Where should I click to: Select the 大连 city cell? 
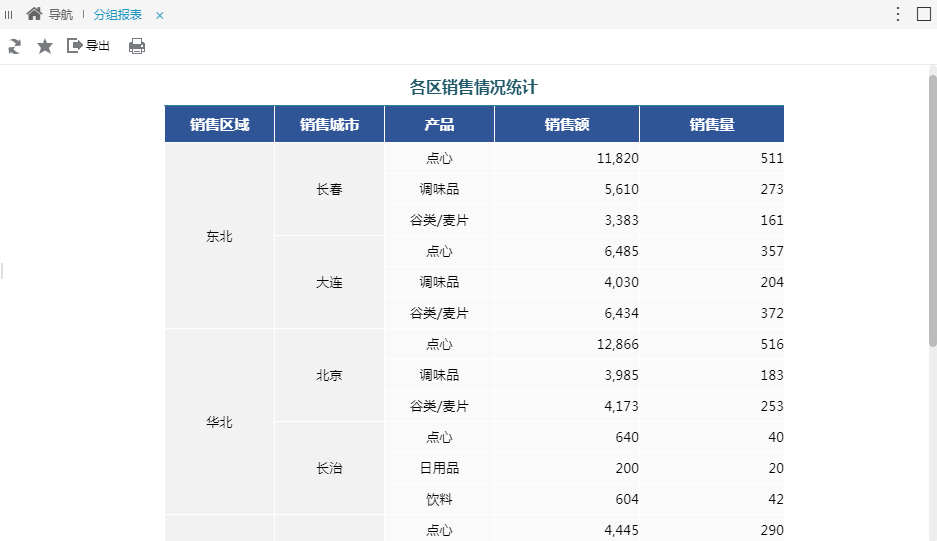[x=329, y=282]
